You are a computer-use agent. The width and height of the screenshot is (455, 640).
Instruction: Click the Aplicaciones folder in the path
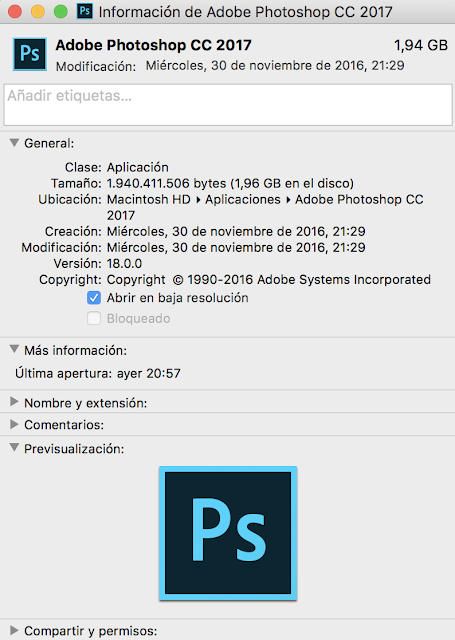(243, 200)
